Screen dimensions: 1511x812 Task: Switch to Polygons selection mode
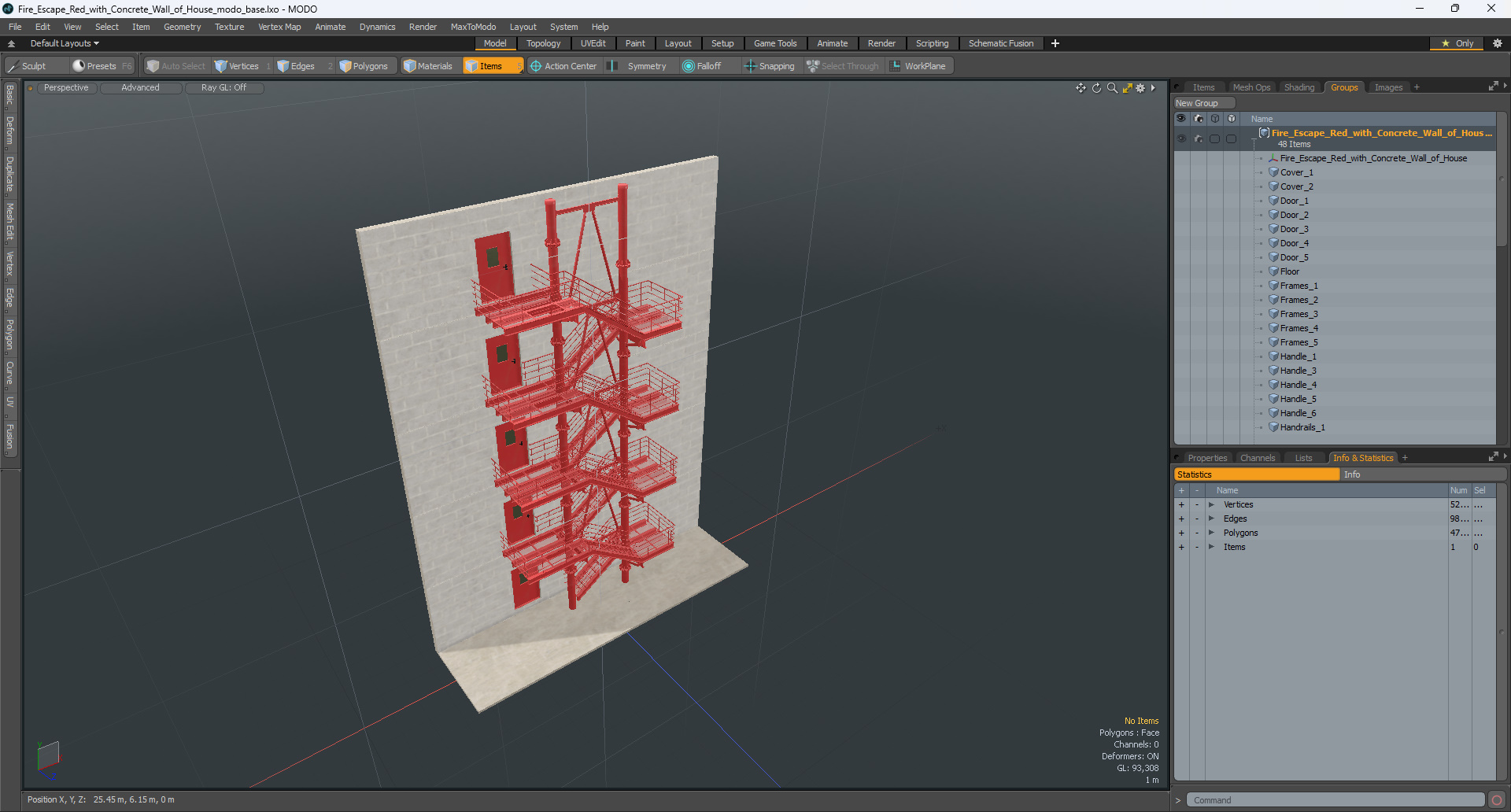click(x=364, y=66)
